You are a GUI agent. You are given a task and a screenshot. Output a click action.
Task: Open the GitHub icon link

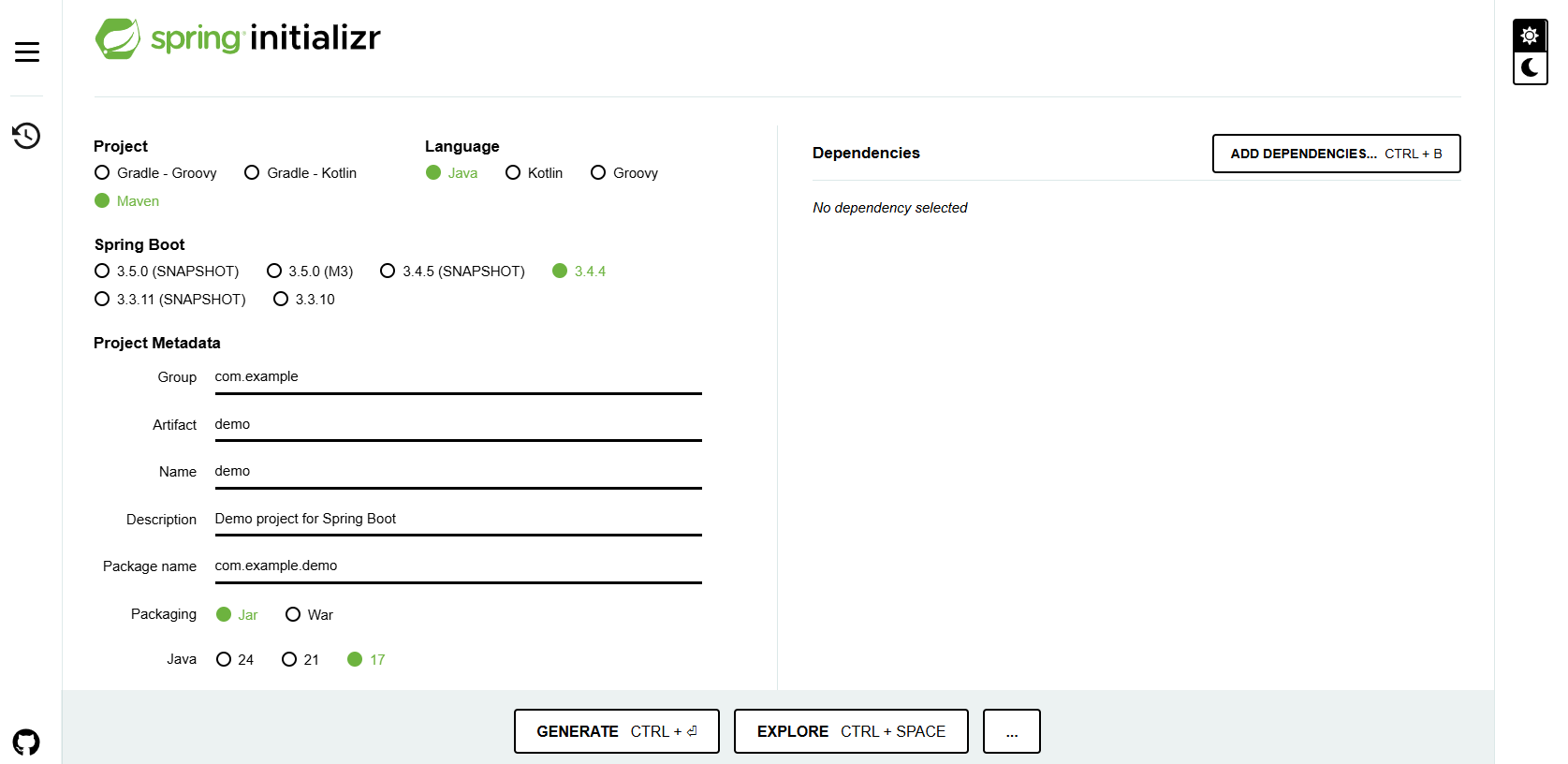26,742
